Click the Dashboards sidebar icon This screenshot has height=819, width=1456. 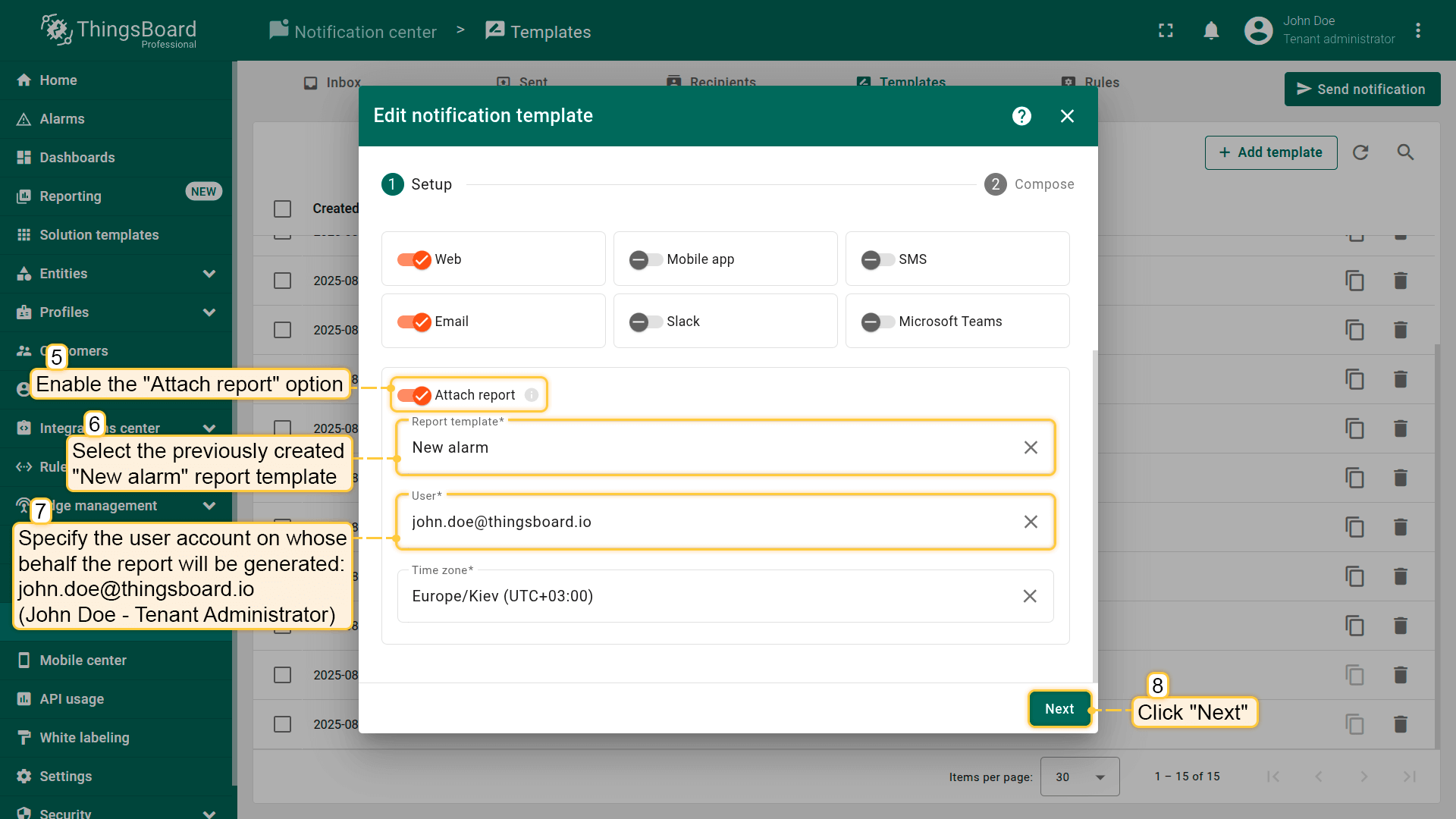(24, 158)
